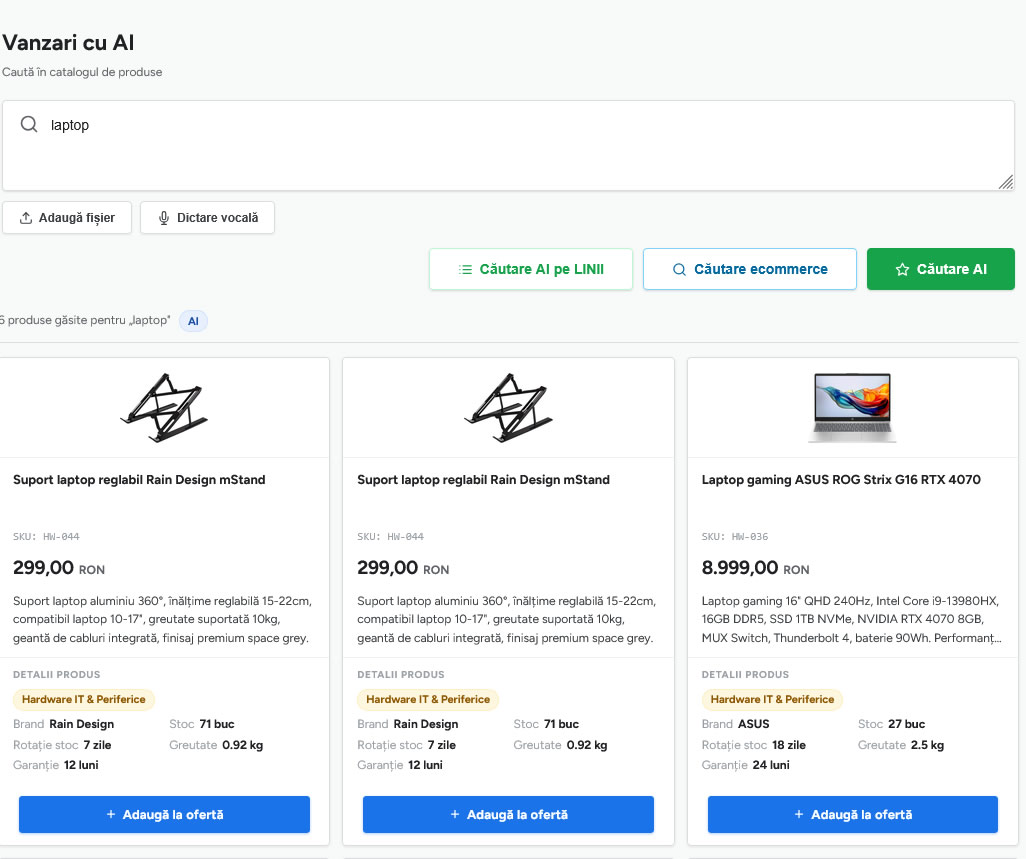Click plus icon on ASUS Adaugă la ofertă
This screenshot has height=859, width=1026.
click(798, 815)
